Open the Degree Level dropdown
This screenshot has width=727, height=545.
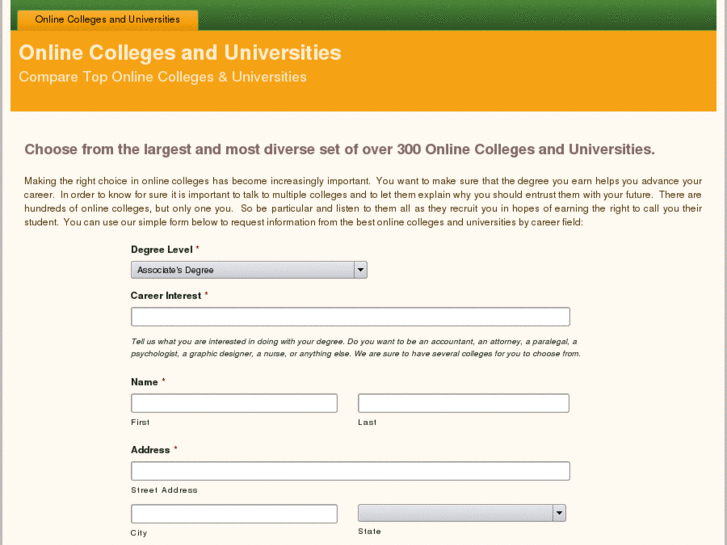[249, 270]
